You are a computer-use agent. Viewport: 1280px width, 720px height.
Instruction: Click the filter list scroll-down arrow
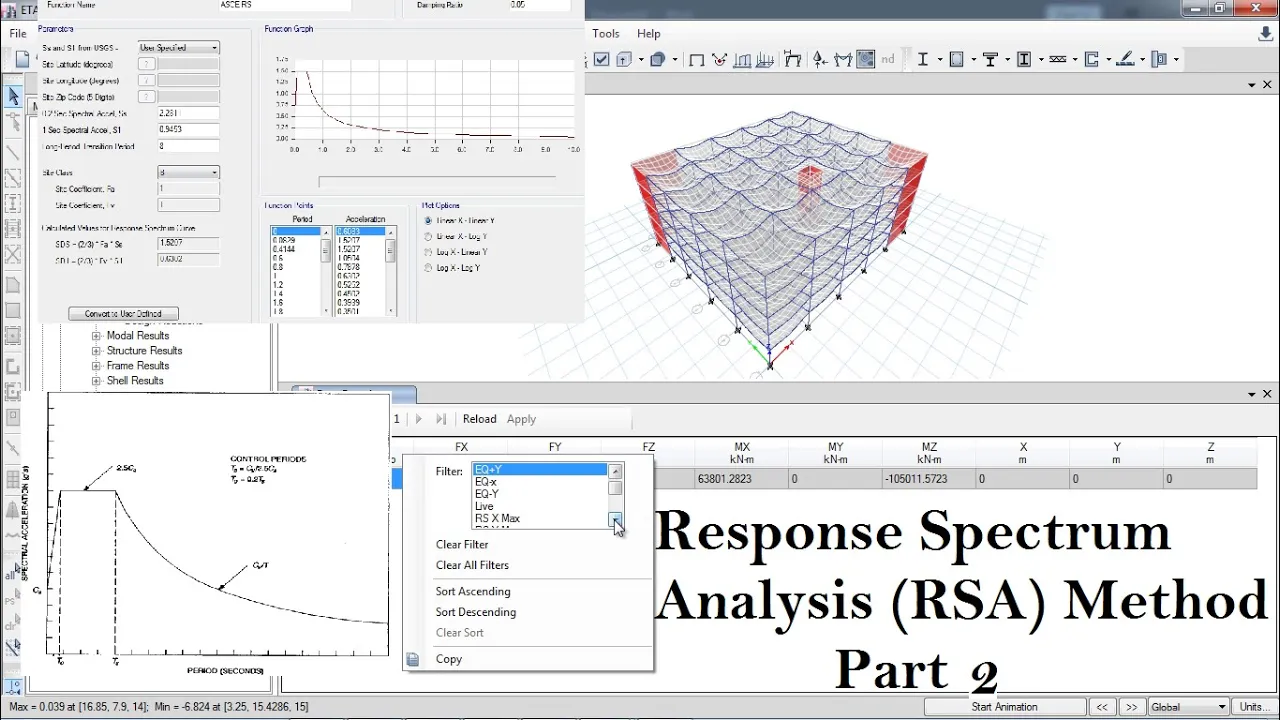[616, 520]
